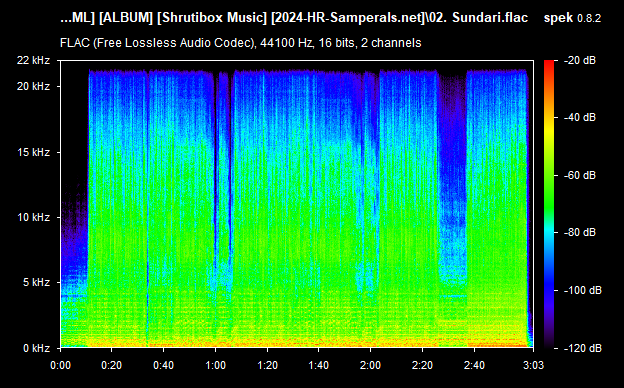This screenshot has width=624, height=388.
Task: Click the FLAC codec info line
Action: (x=241, y=43)
